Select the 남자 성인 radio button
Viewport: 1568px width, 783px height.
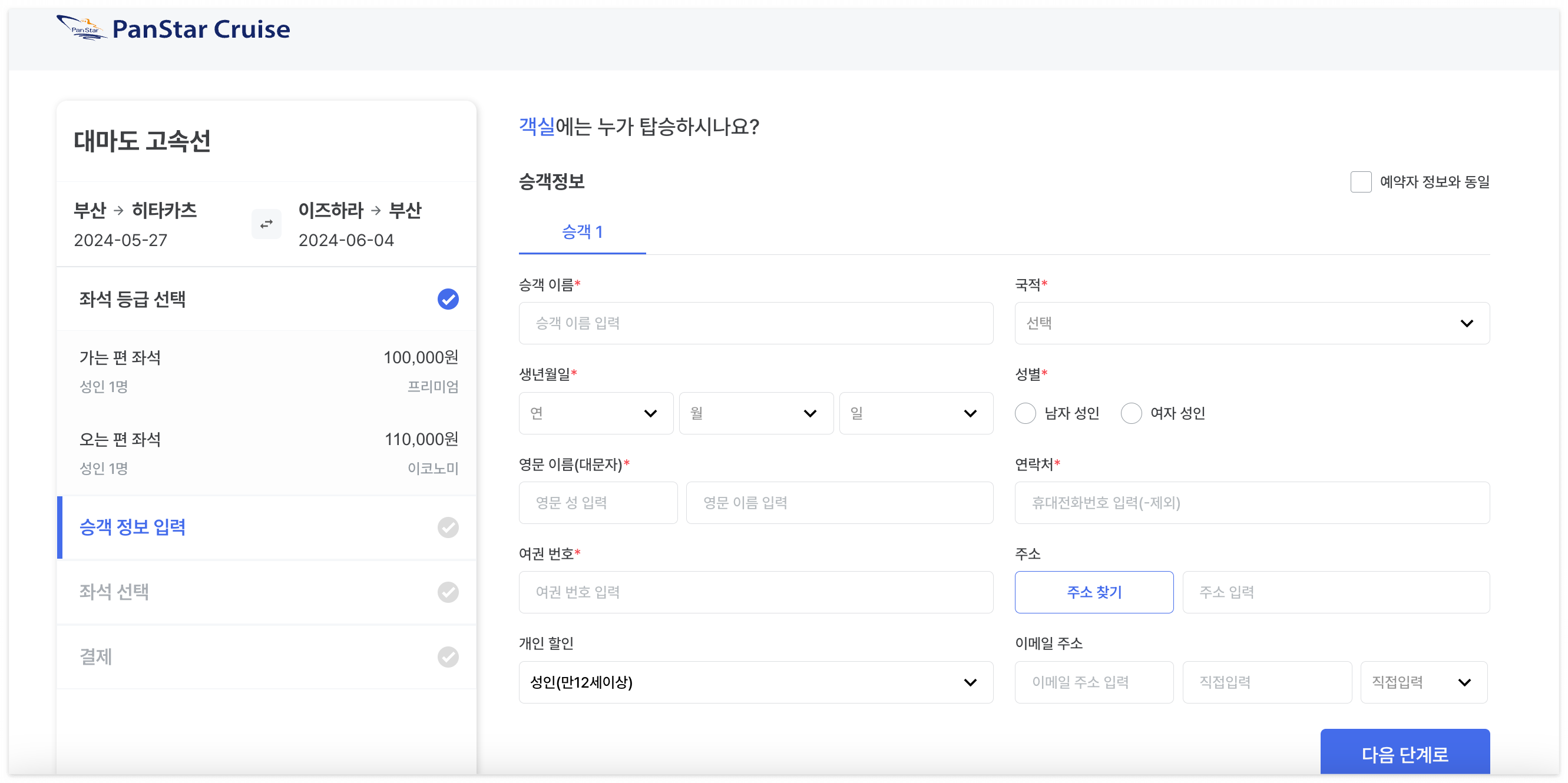1026,413
